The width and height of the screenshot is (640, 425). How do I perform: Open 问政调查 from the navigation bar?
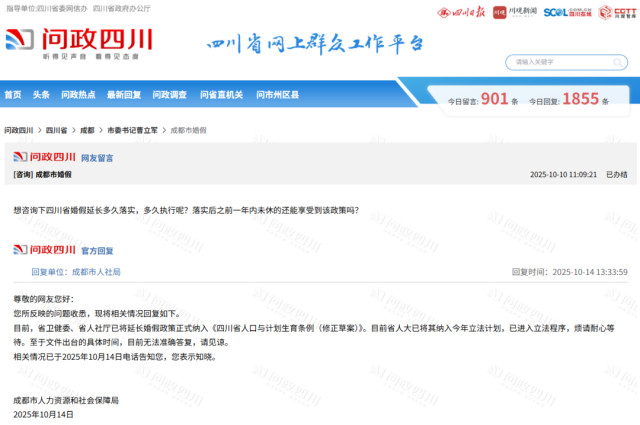click(171, 95)
